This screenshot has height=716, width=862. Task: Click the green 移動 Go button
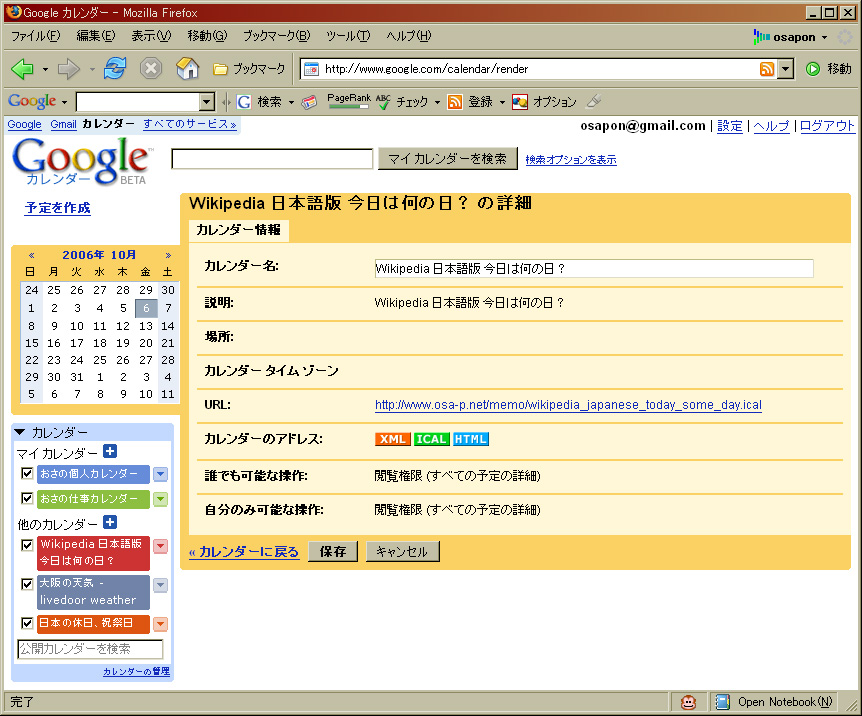click(828, 69)
